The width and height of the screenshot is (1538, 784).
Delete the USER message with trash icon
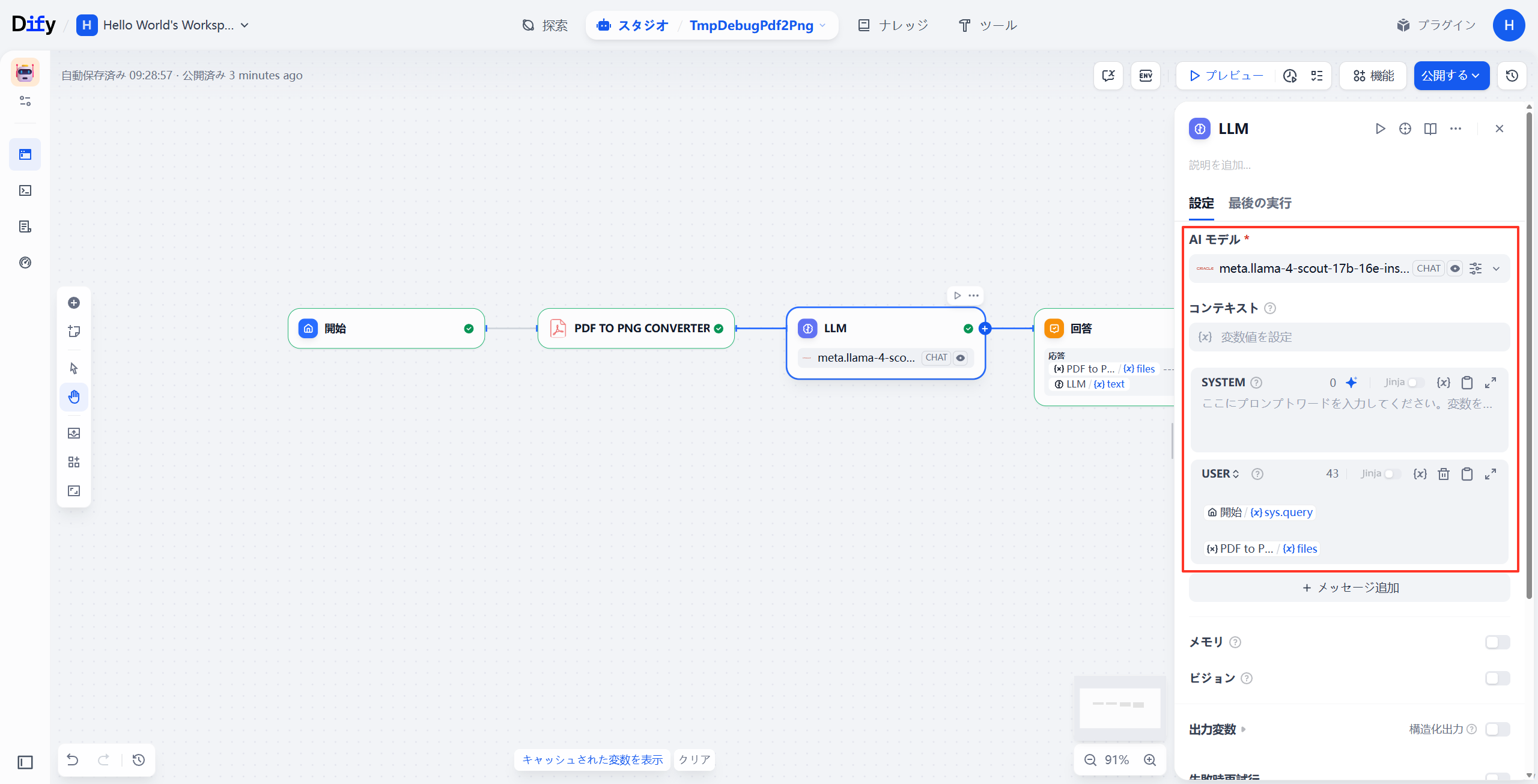1443,474
